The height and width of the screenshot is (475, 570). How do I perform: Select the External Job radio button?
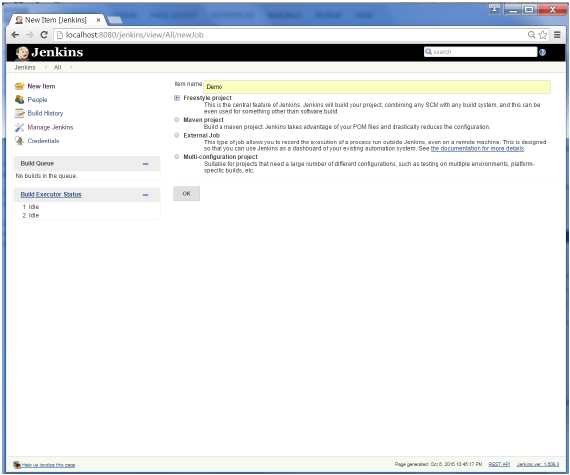177,135
